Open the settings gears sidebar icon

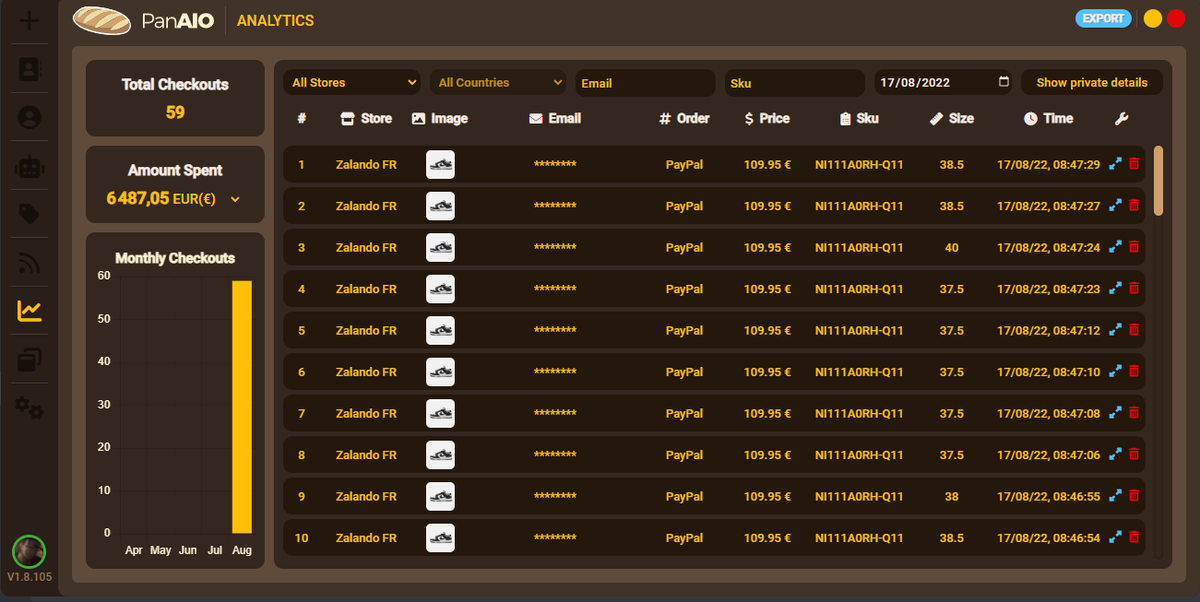pos(30,407)
